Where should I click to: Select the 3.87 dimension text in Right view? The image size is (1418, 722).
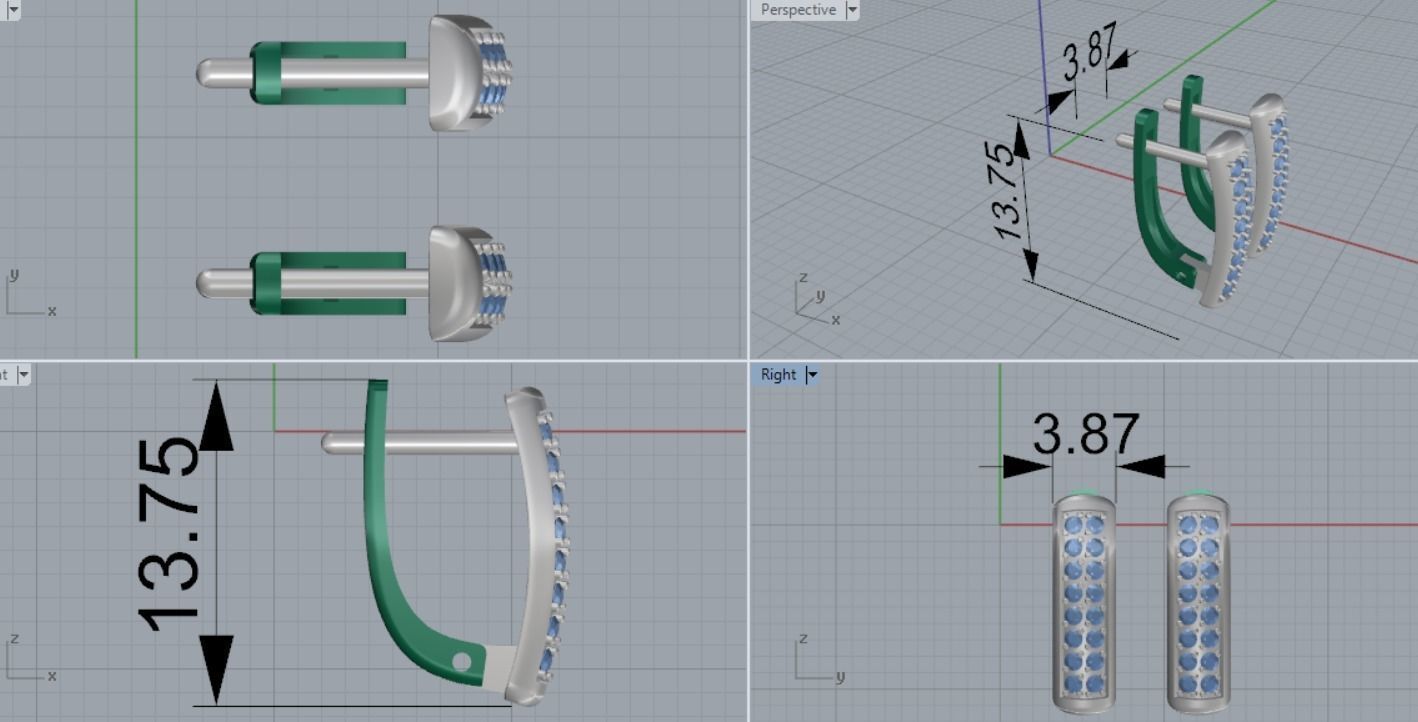coord(1085,435)
